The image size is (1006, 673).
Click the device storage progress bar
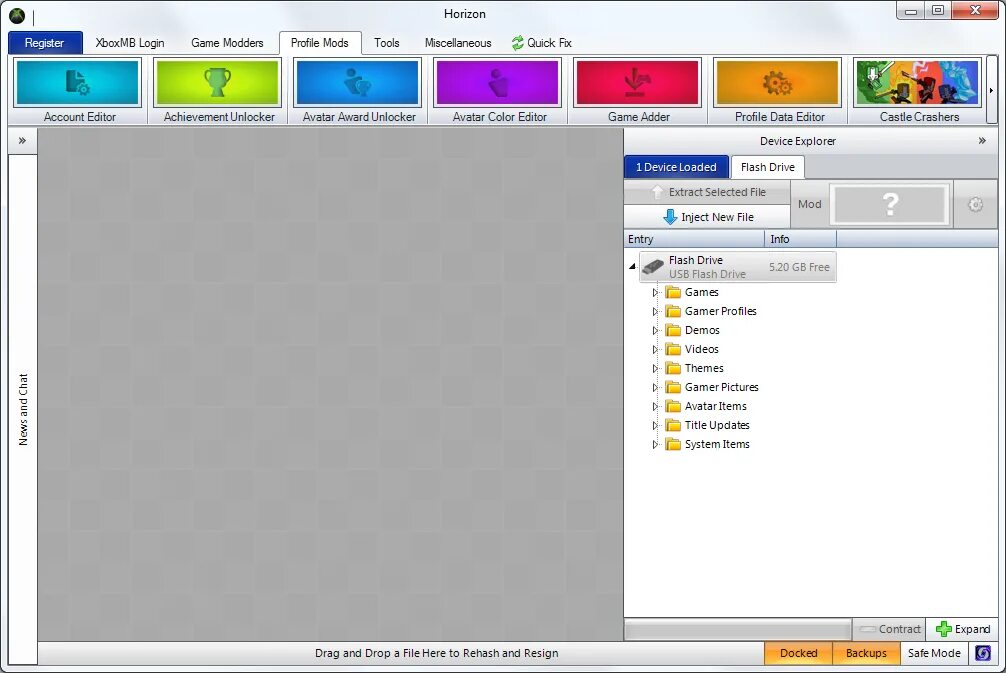(738, 629)
